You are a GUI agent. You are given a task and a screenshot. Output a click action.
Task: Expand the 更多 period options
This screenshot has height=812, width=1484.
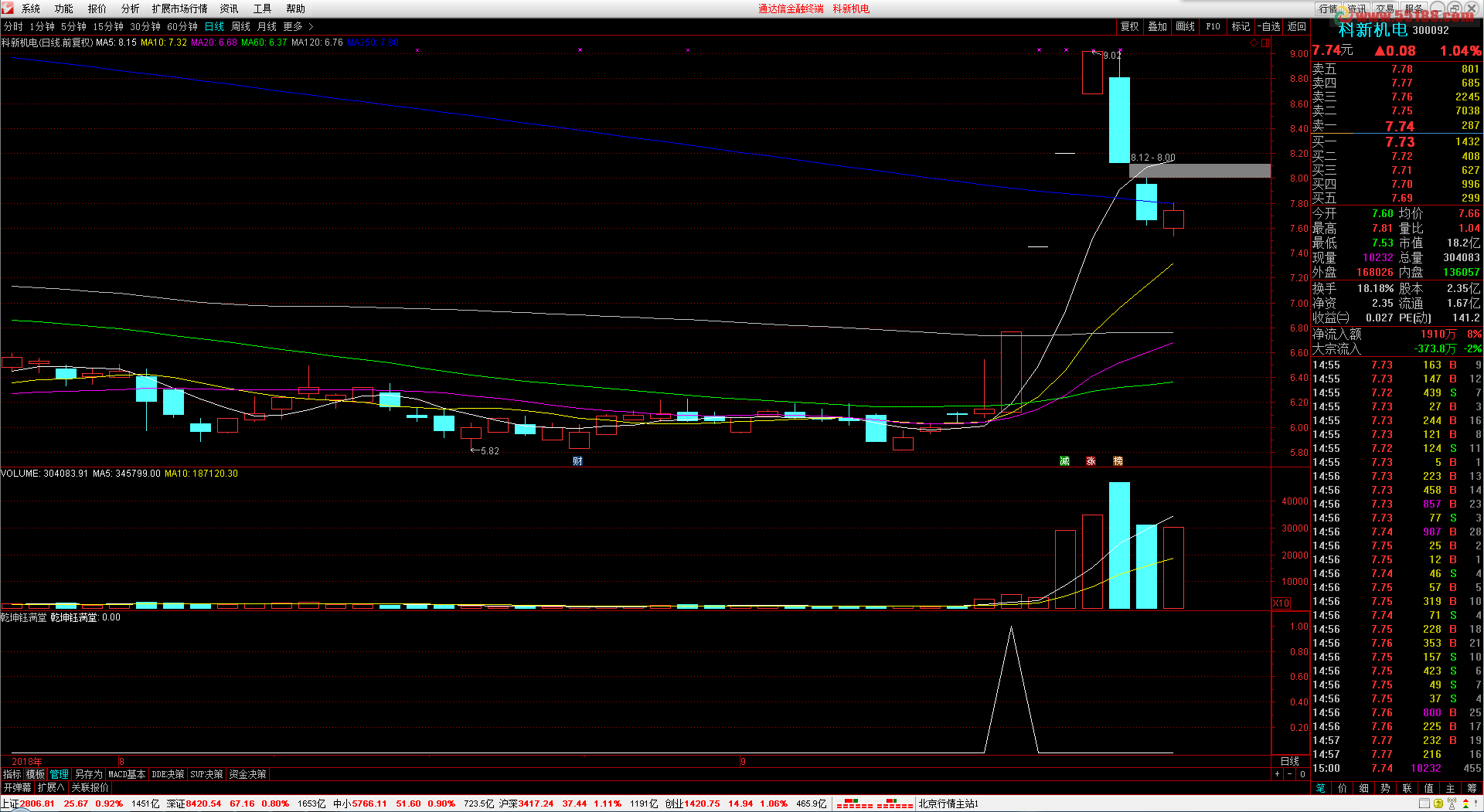click(298, 26)
